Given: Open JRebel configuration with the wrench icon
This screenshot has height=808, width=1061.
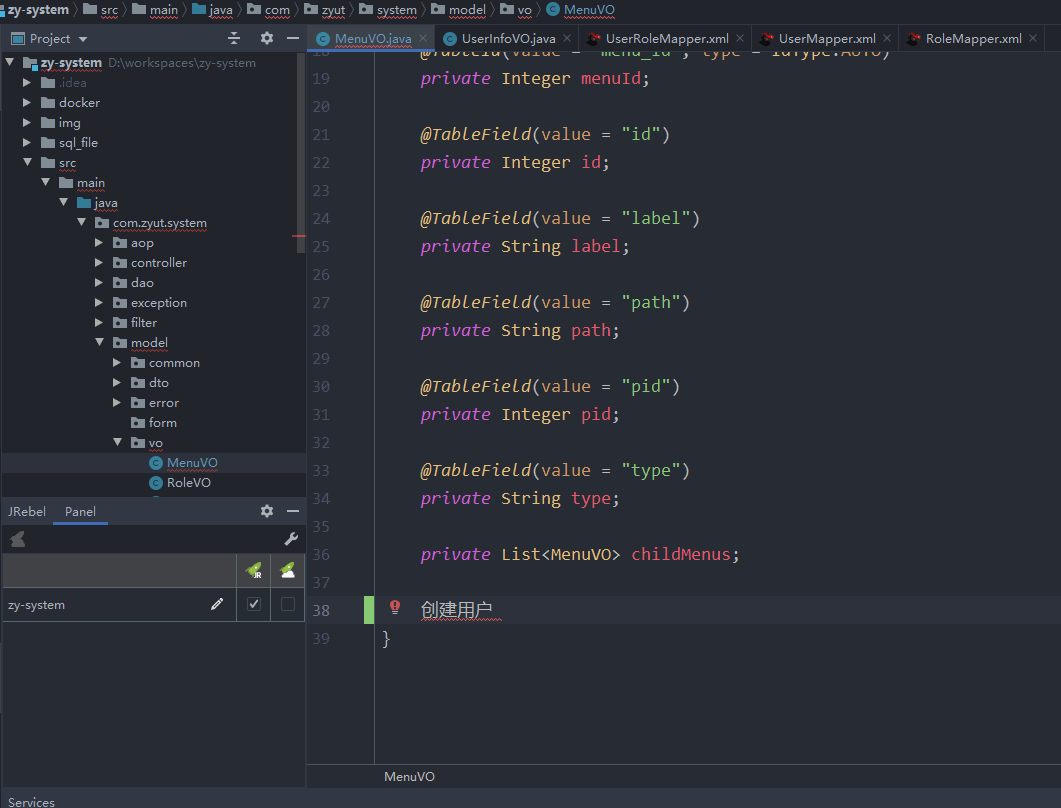Looking at the screenshot, I should 291,539.
